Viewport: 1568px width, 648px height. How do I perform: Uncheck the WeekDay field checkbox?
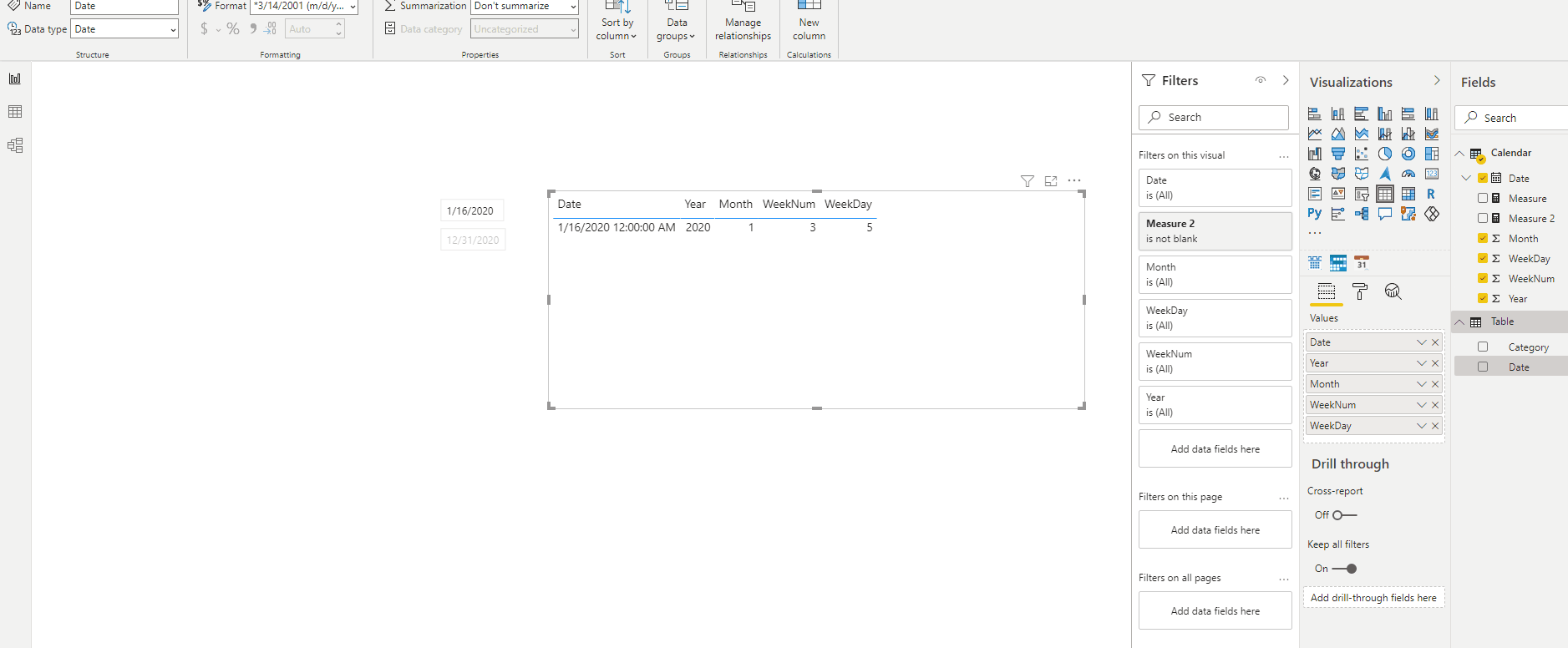point(1483,259)
